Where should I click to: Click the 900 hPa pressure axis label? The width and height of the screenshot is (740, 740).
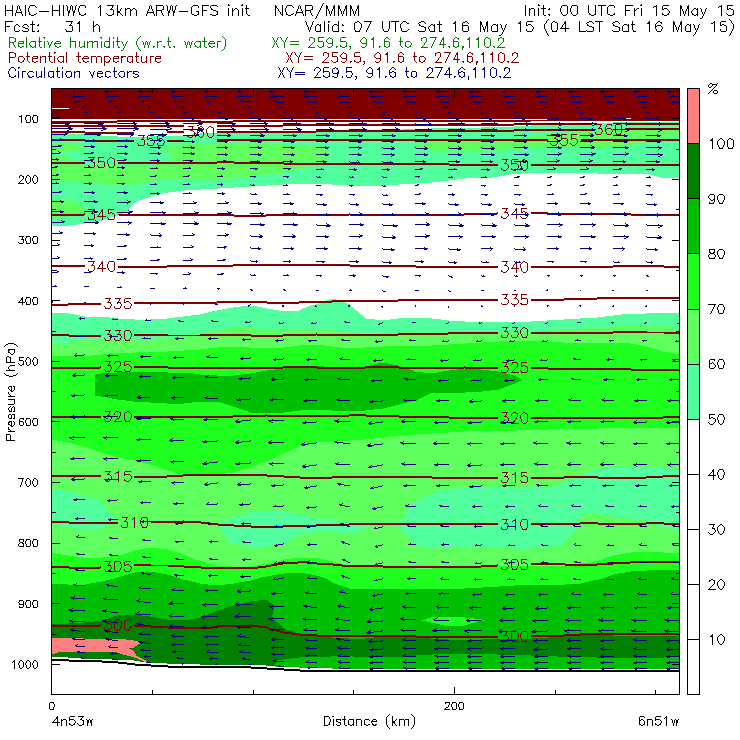[x=28, y=604]
